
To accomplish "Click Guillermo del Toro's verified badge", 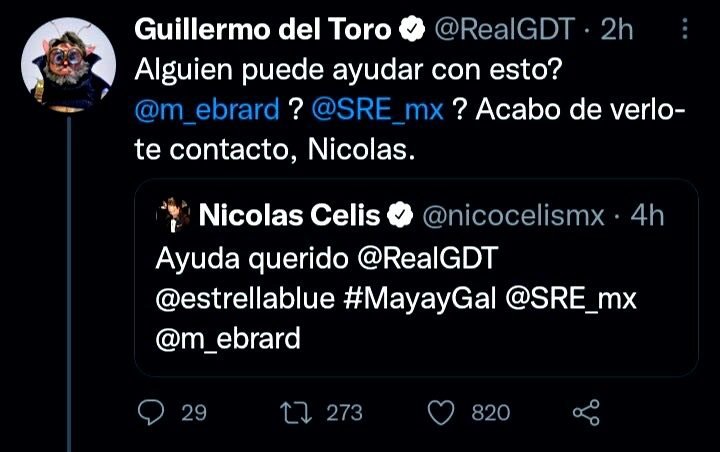I will [x=410, y=30].
